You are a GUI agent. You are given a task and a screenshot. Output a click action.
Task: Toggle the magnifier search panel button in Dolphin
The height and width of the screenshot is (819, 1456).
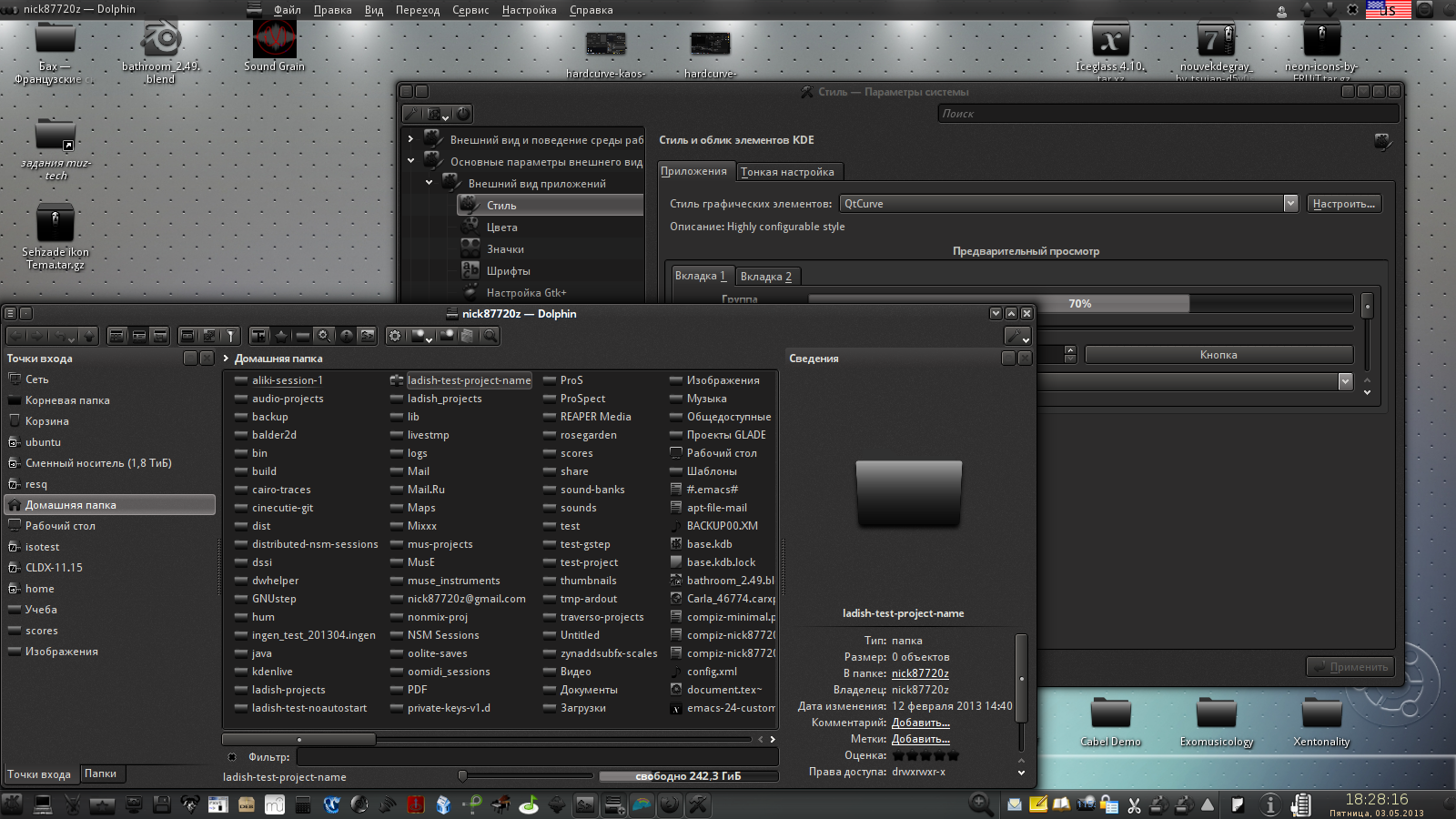(324, 336)
